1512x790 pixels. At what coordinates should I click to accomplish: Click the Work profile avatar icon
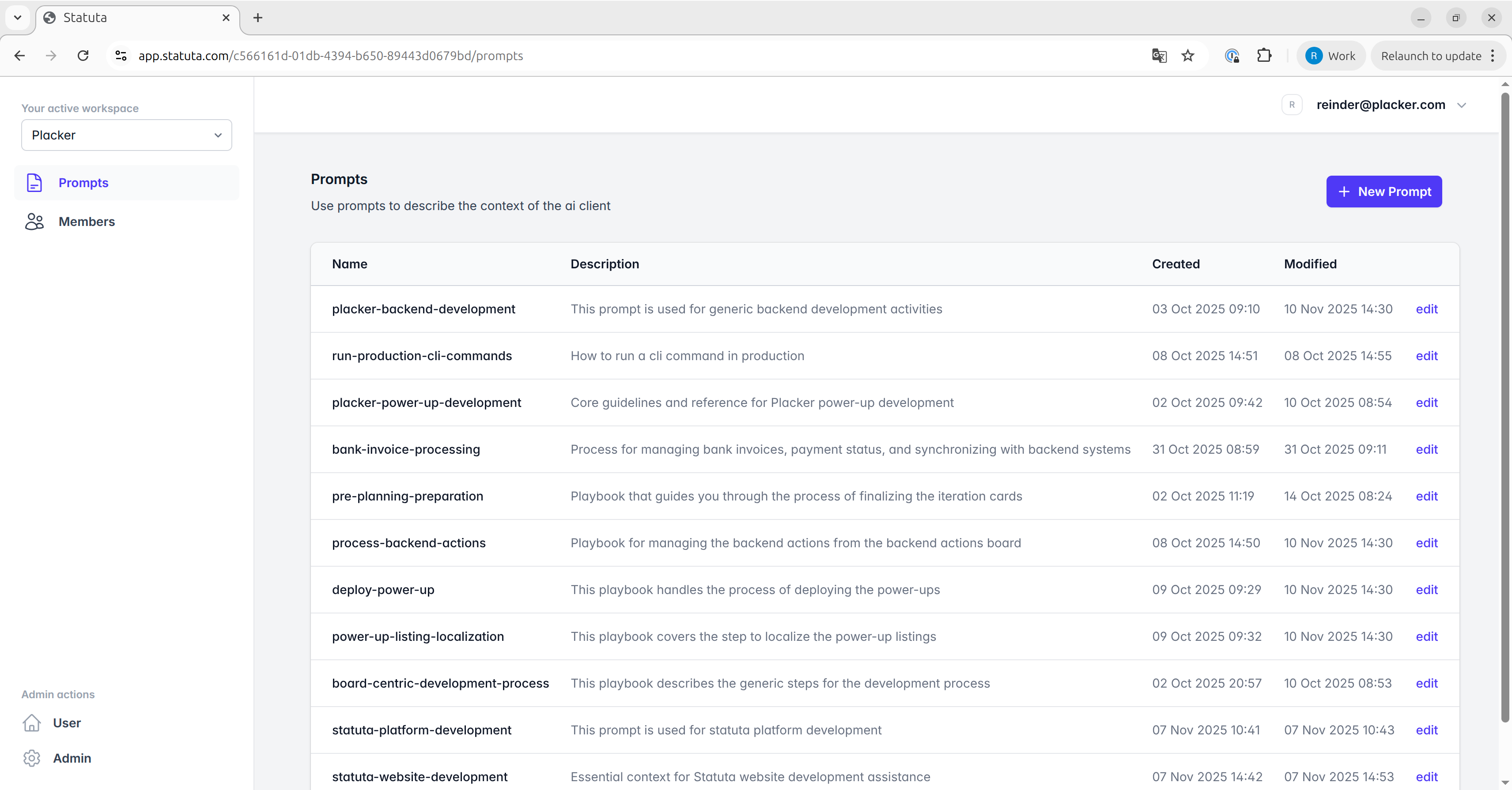coord(1315,55)
